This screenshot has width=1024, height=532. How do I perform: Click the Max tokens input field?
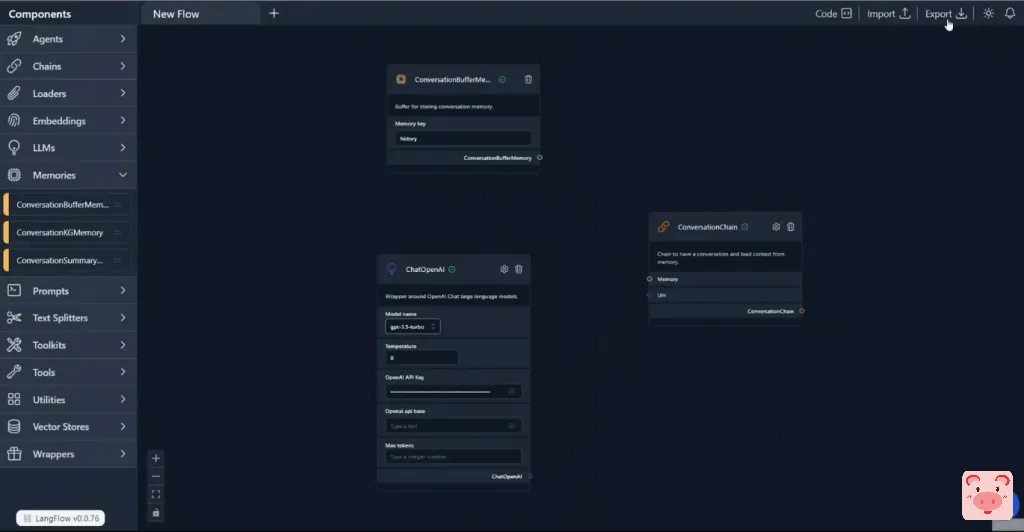454,457
